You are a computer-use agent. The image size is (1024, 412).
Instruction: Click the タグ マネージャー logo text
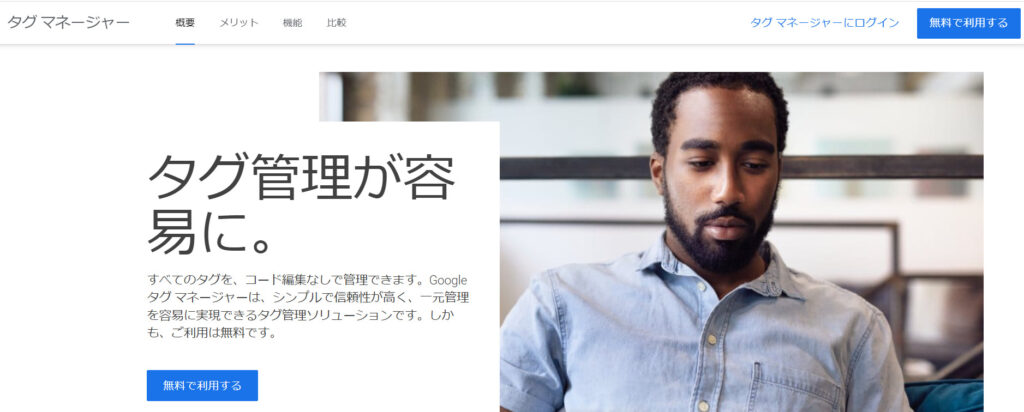click(69, 22)
